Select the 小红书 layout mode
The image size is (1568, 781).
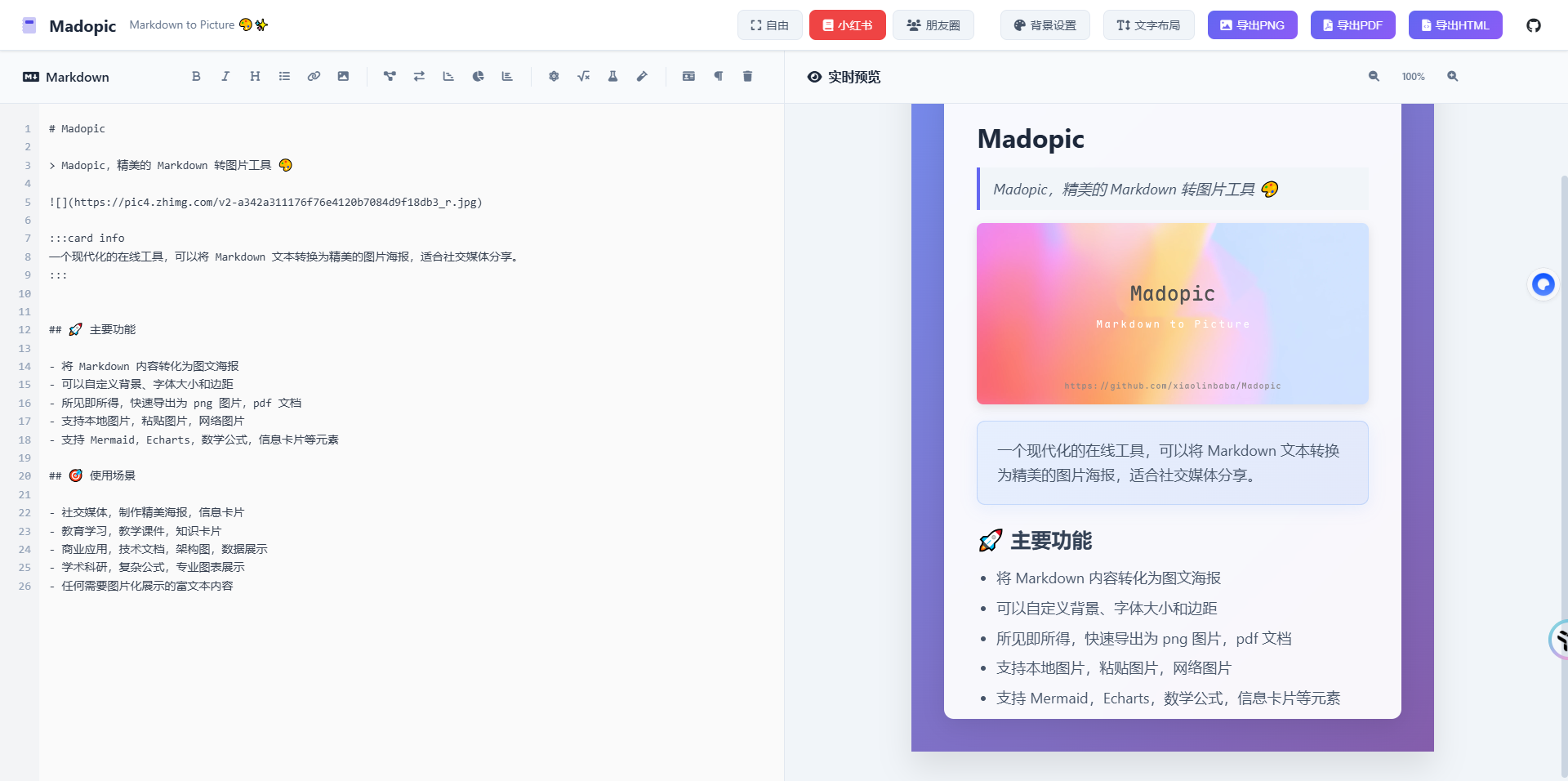click(x=847, y=25)
